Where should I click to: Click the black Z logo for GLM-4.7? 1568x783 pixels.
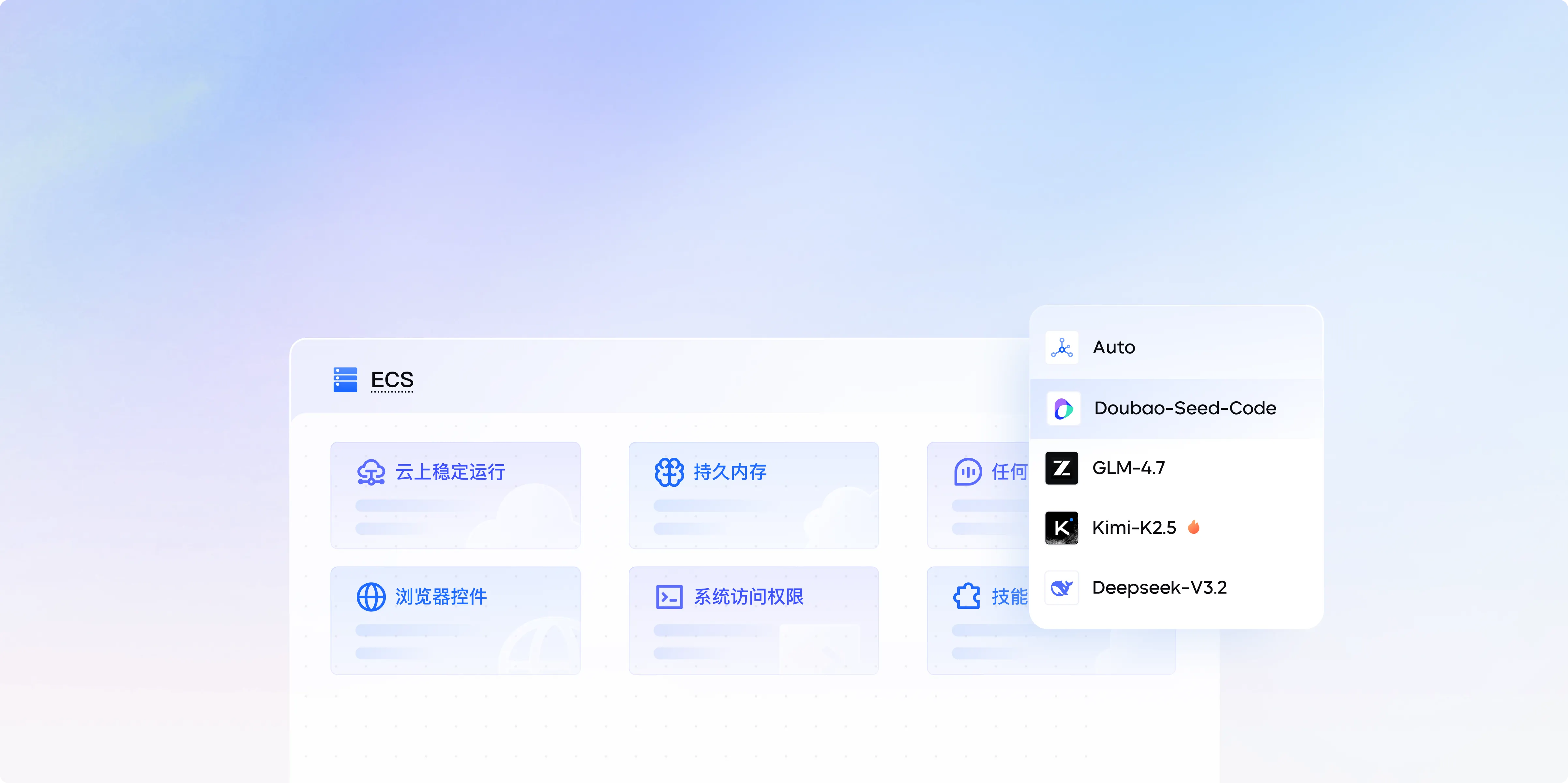1062,468
